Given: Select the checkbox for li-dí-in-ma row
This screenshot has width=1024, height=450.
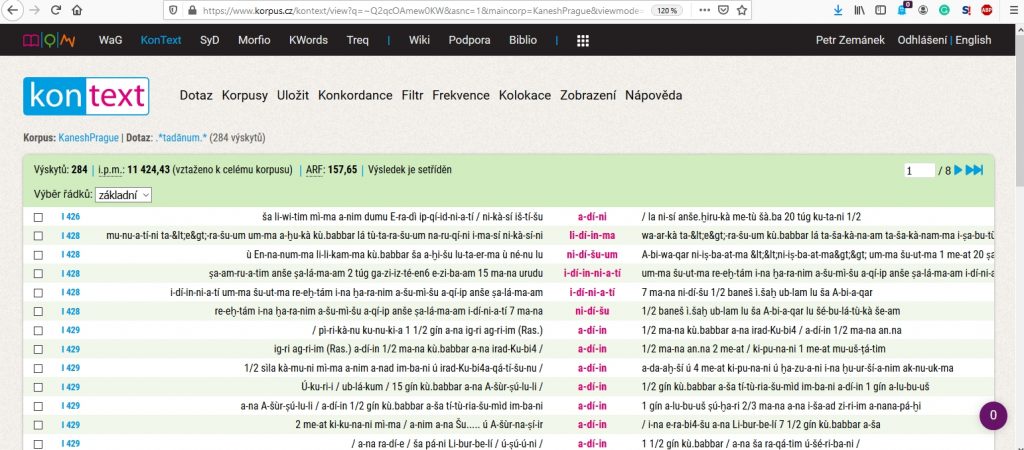Looking at the screenshot, I should (x=39, y=236).
